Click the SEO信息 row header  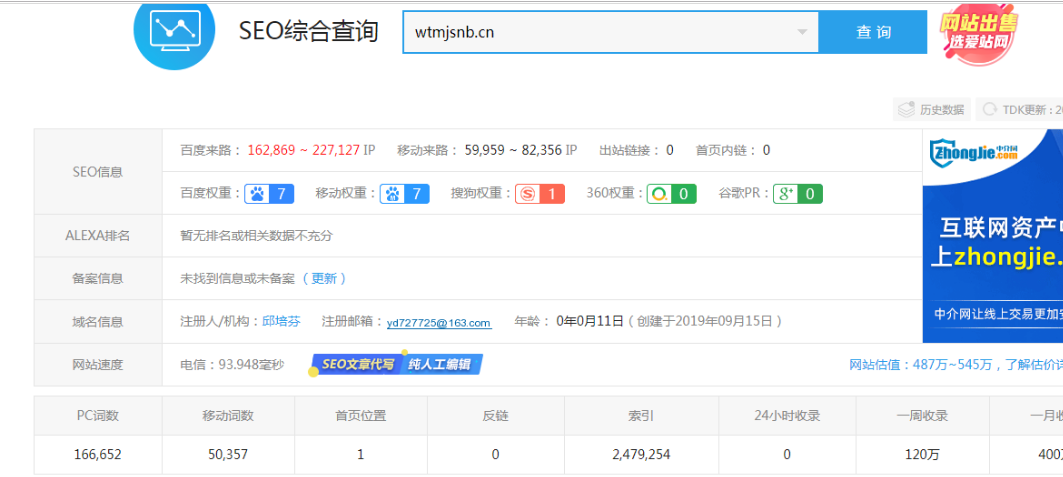point(98,171)
